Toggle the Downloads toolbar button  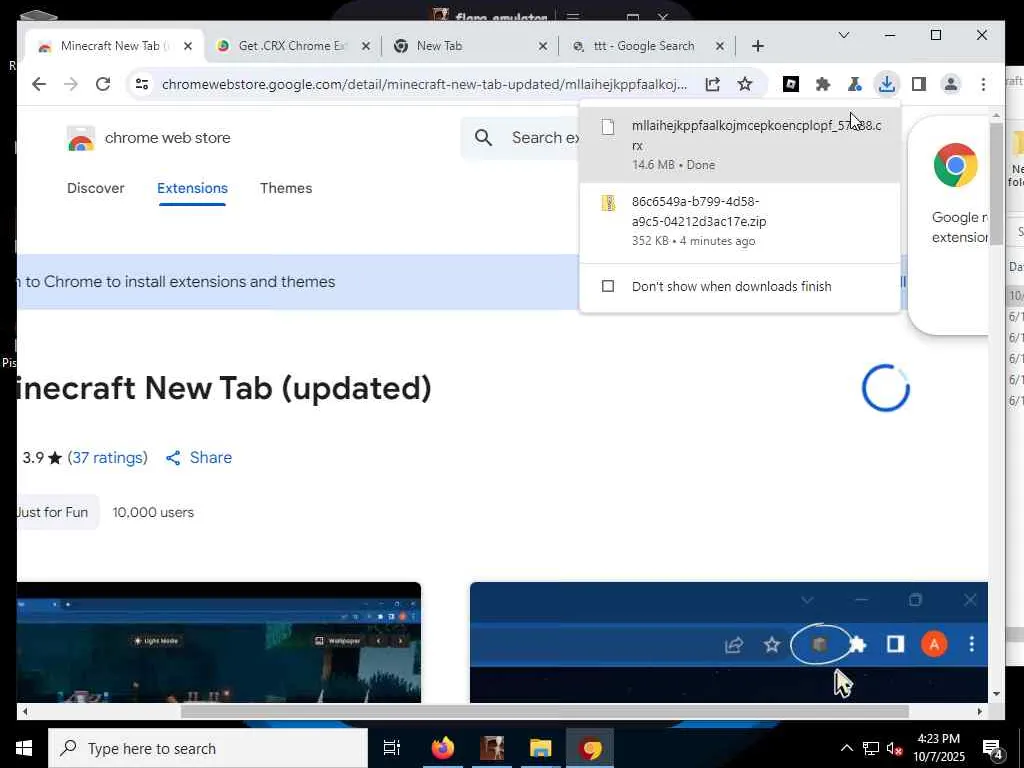point(886,84)
